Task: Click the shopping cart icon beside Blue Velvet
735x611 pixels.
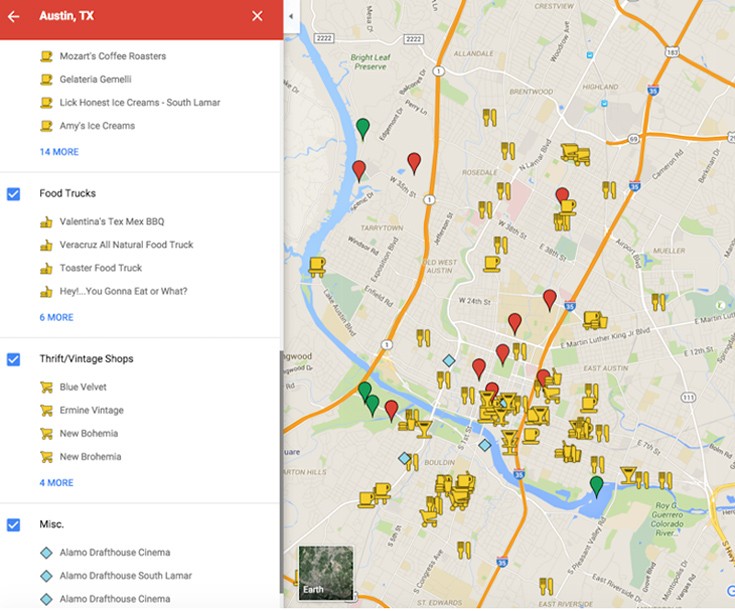Action: 45,387
